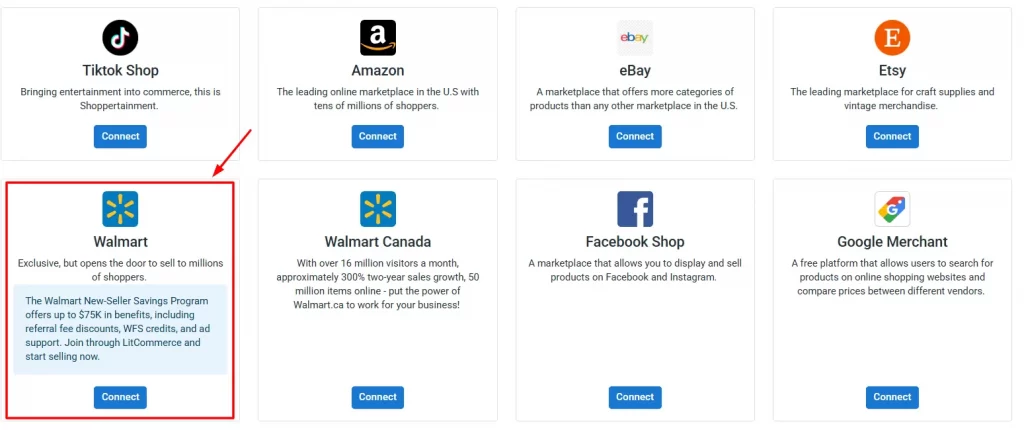Select the Walmart Canada card title
The image size is (1024, 430).
[378, 242]
